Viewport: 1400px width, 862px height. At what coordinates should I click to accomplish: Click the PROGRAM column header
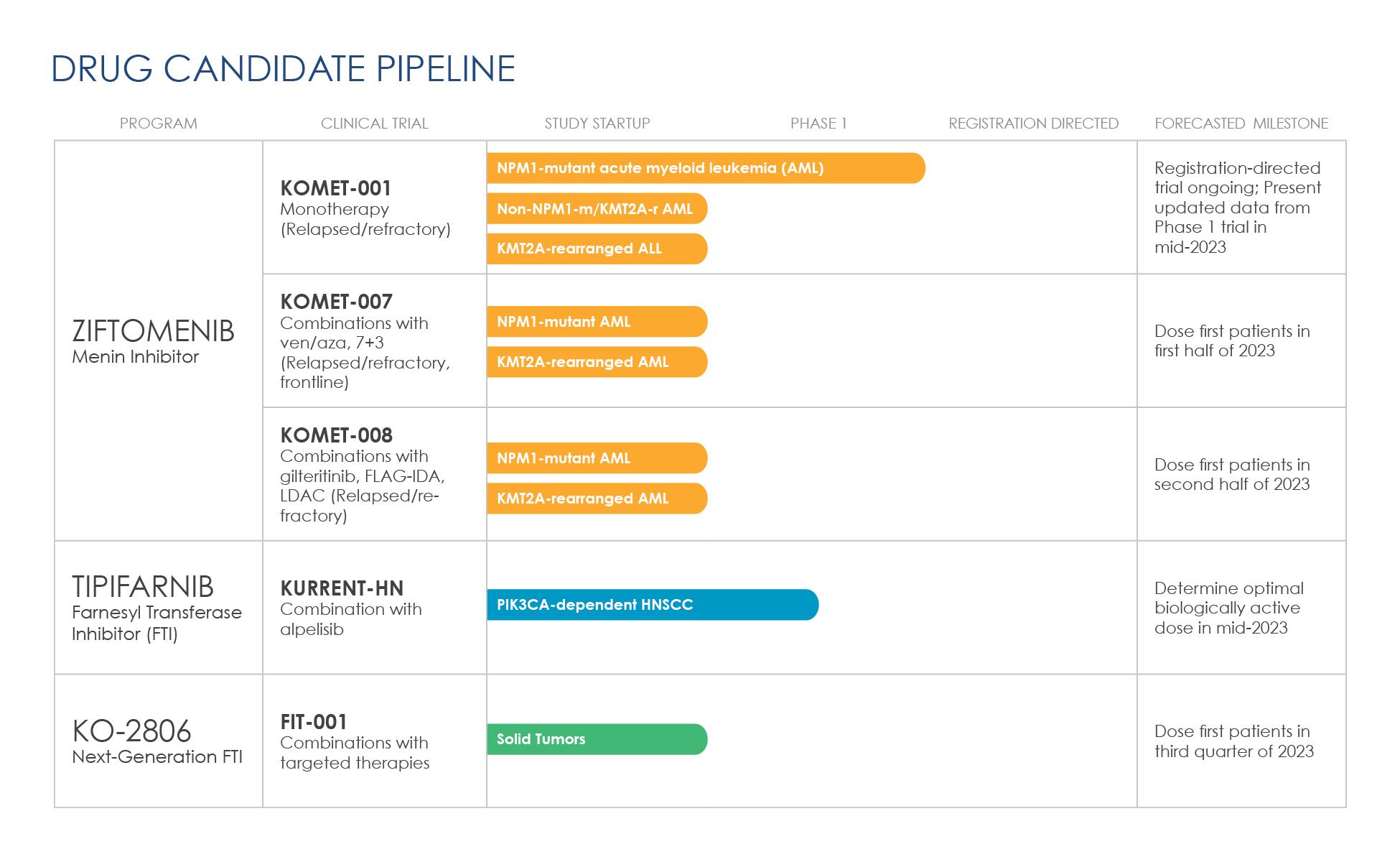(x=158, y=124)
